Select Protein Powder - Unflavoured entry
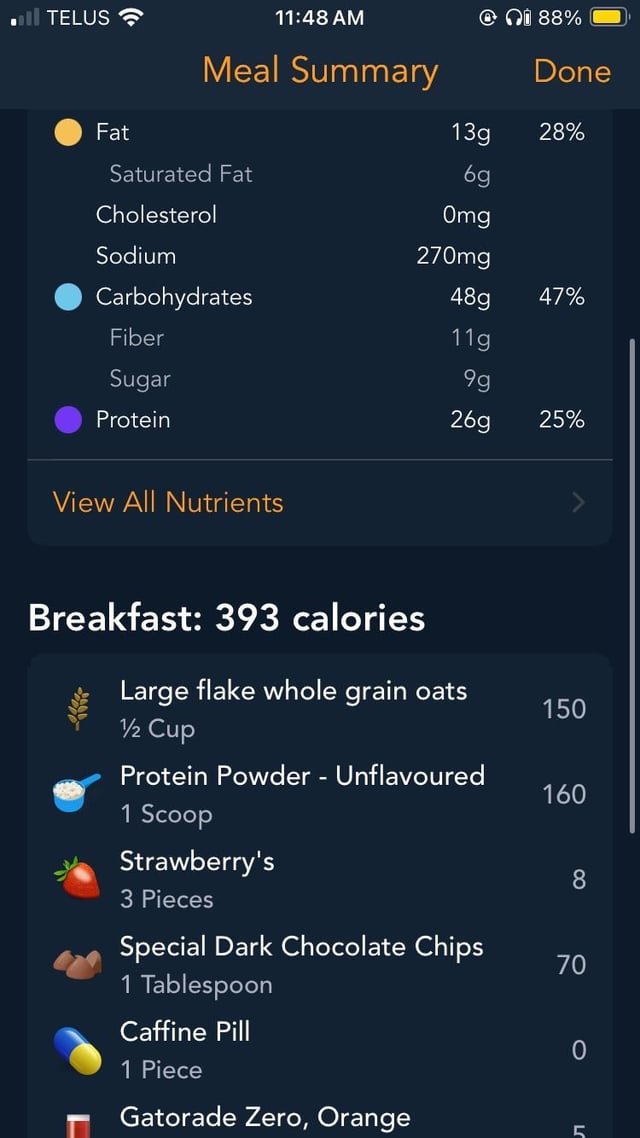The height and width of the screenshot is (1138, 640). click(x=302, y=794)
